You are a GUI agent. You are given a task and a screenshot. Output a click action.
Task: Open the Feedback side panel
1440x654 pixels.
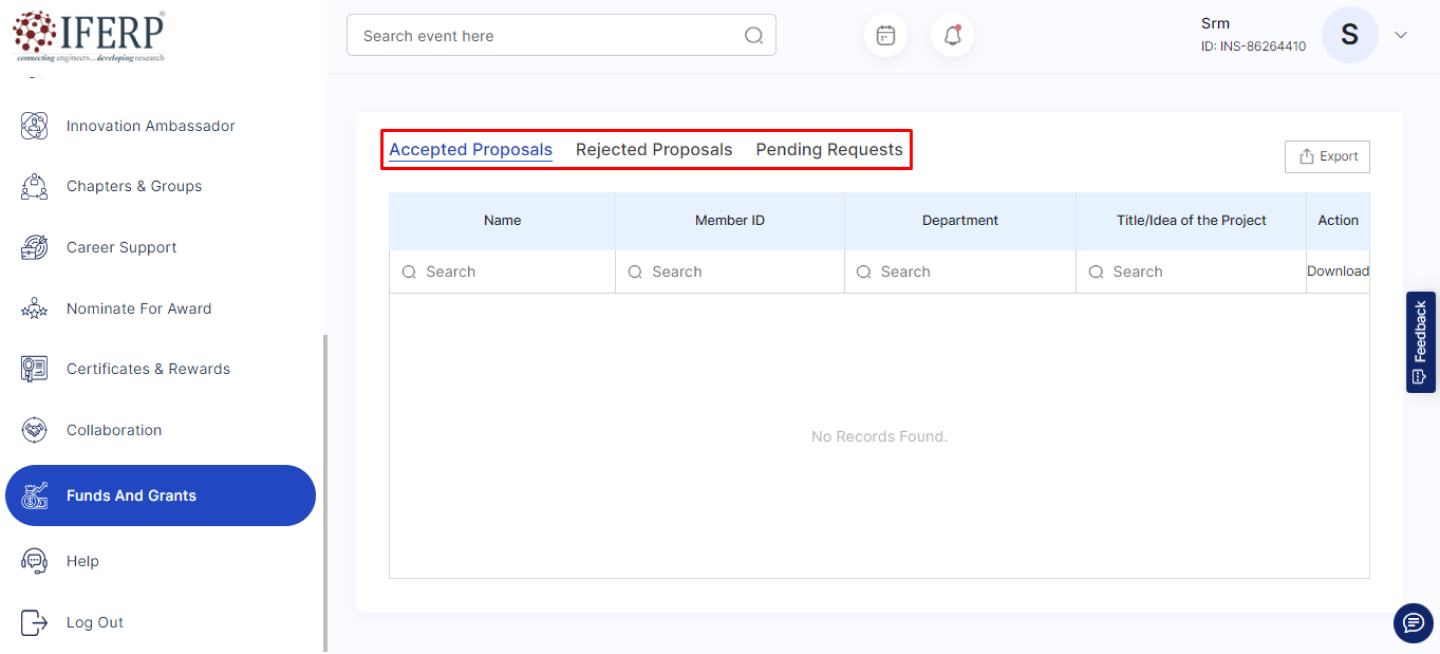coord(1420,342)
